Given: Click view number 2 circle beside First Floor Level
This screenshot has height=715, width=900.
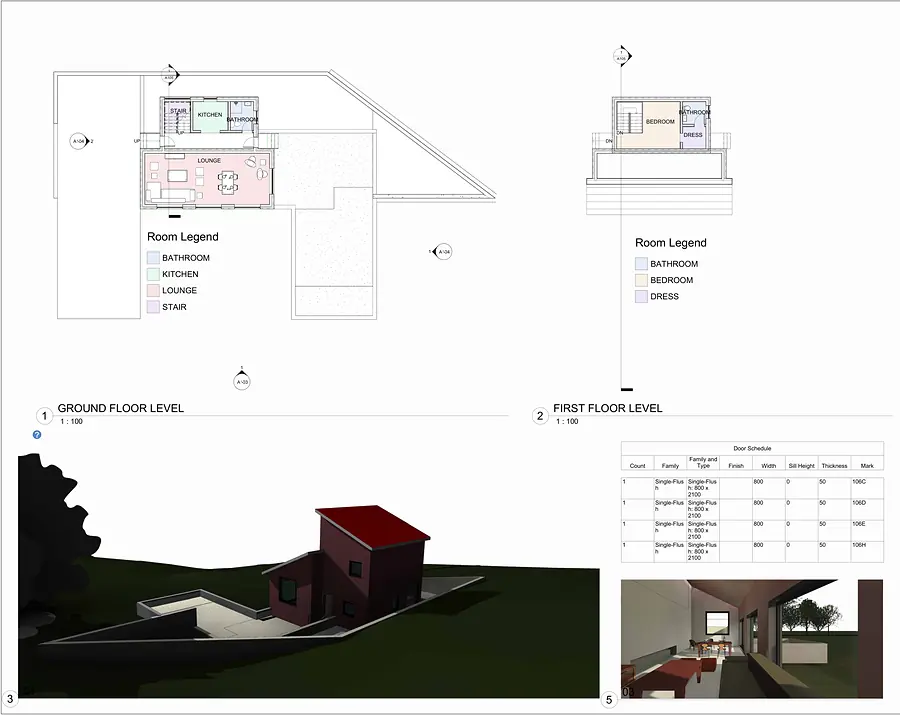Looking at the screenshot, I should (x=540, y=415).
